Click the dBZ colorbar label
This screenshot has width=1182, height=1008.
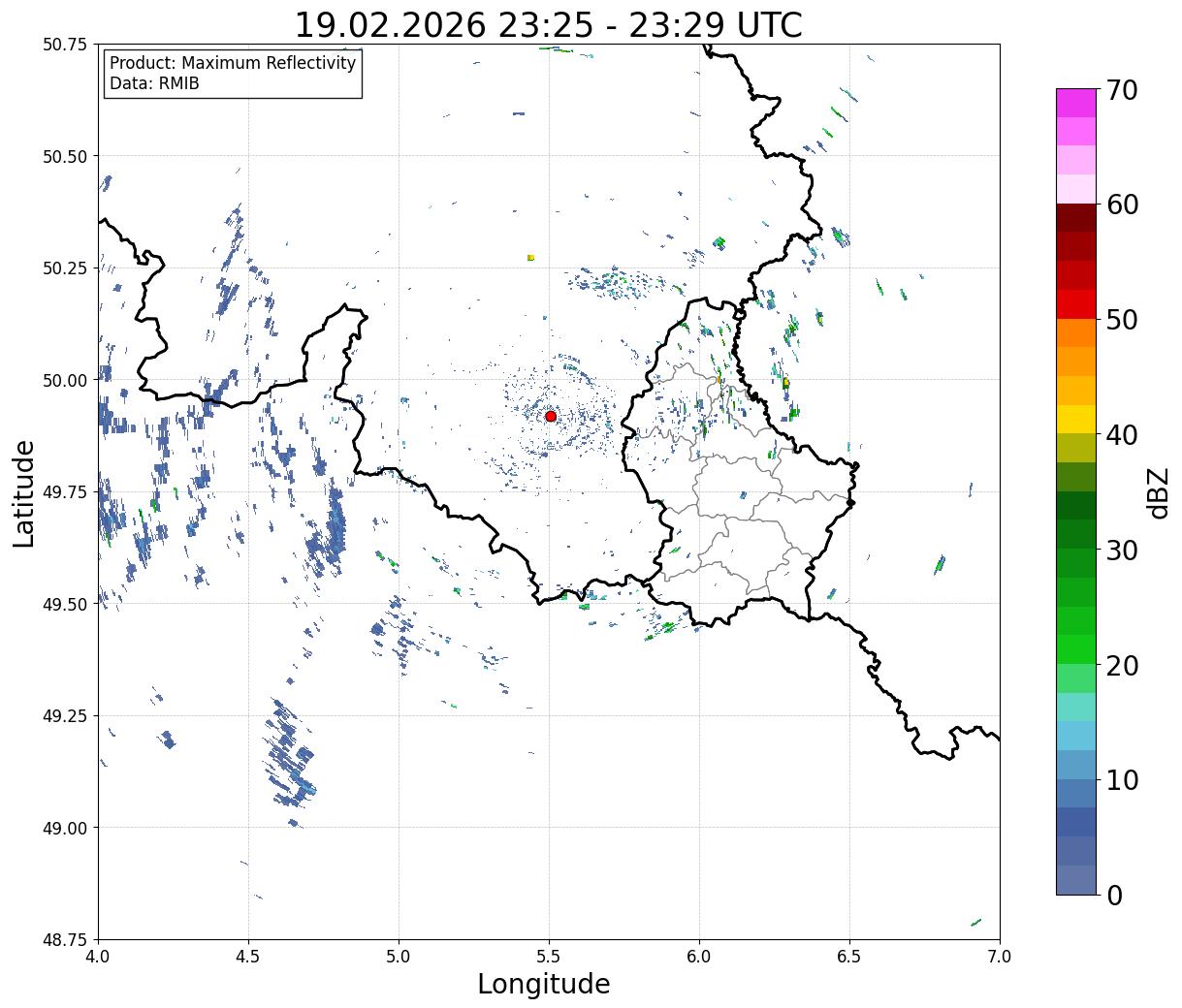tap(1158, 492)
